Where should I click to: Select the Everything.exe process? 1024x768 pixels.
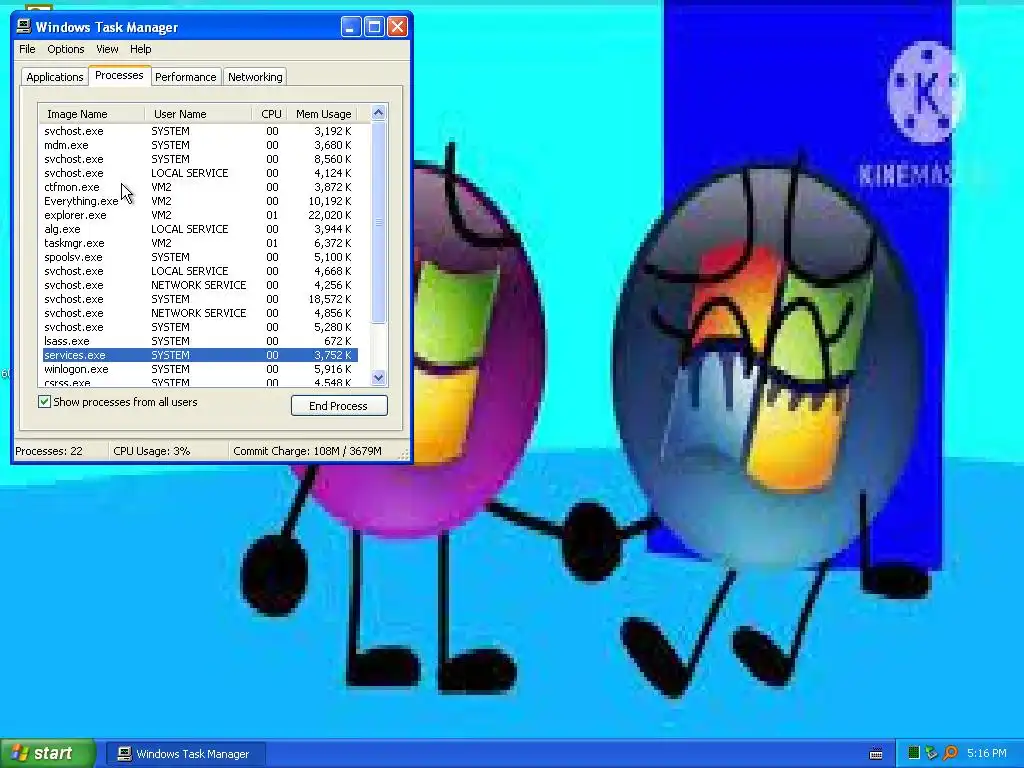click(200, 201)
